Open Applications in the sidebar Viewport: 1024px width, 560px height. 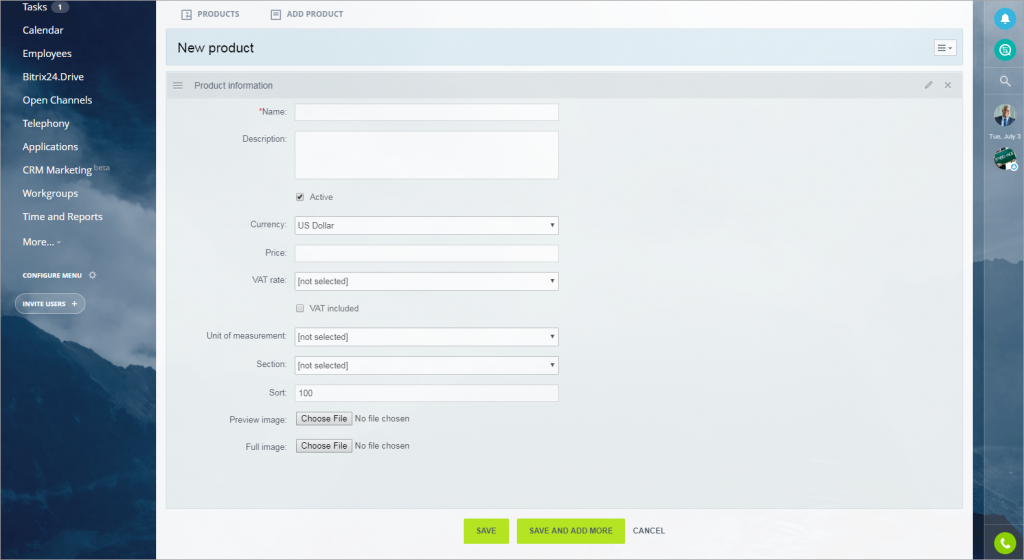click(x=50, y=147)
